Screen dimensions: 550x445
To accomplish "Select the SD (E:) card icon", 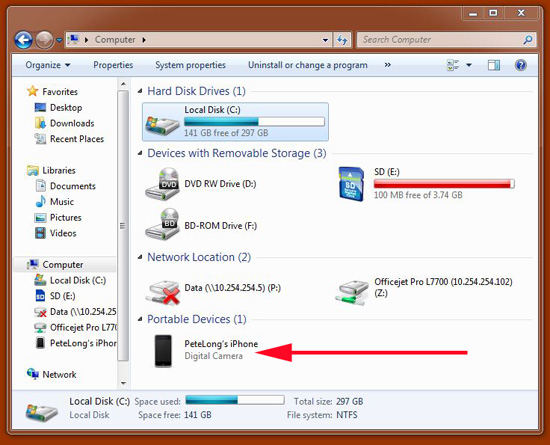I will click(x=351, y=184).
